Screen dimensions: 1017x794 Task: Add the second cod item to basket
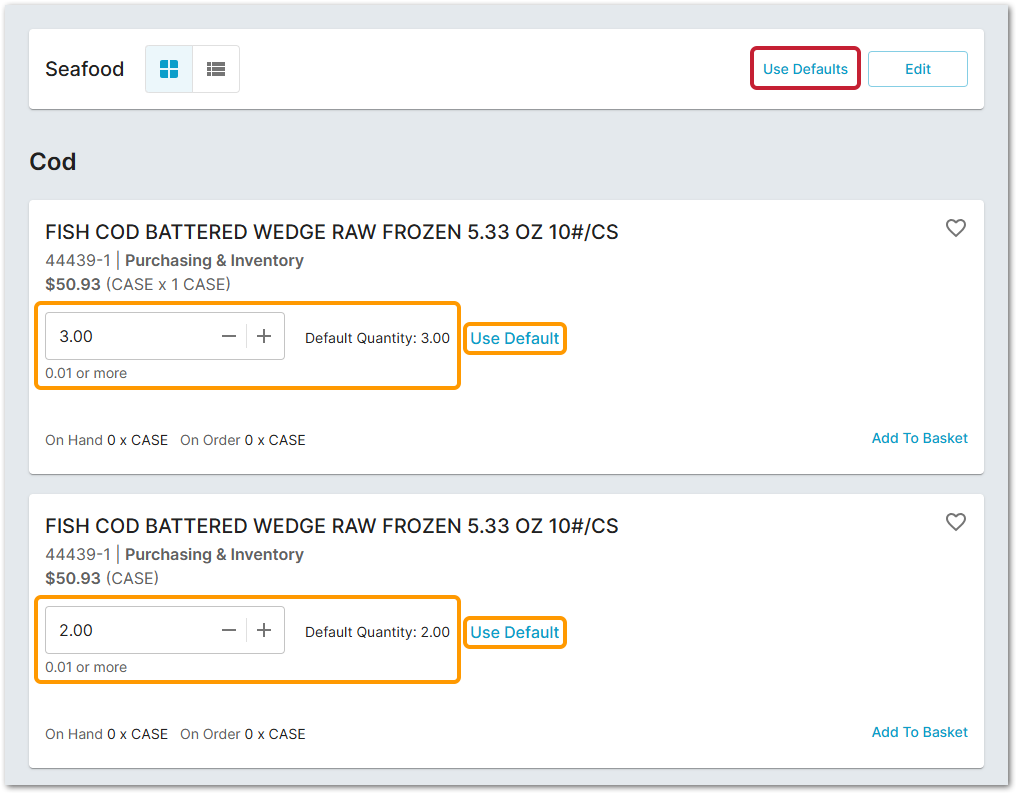click(x=919, y=732)
